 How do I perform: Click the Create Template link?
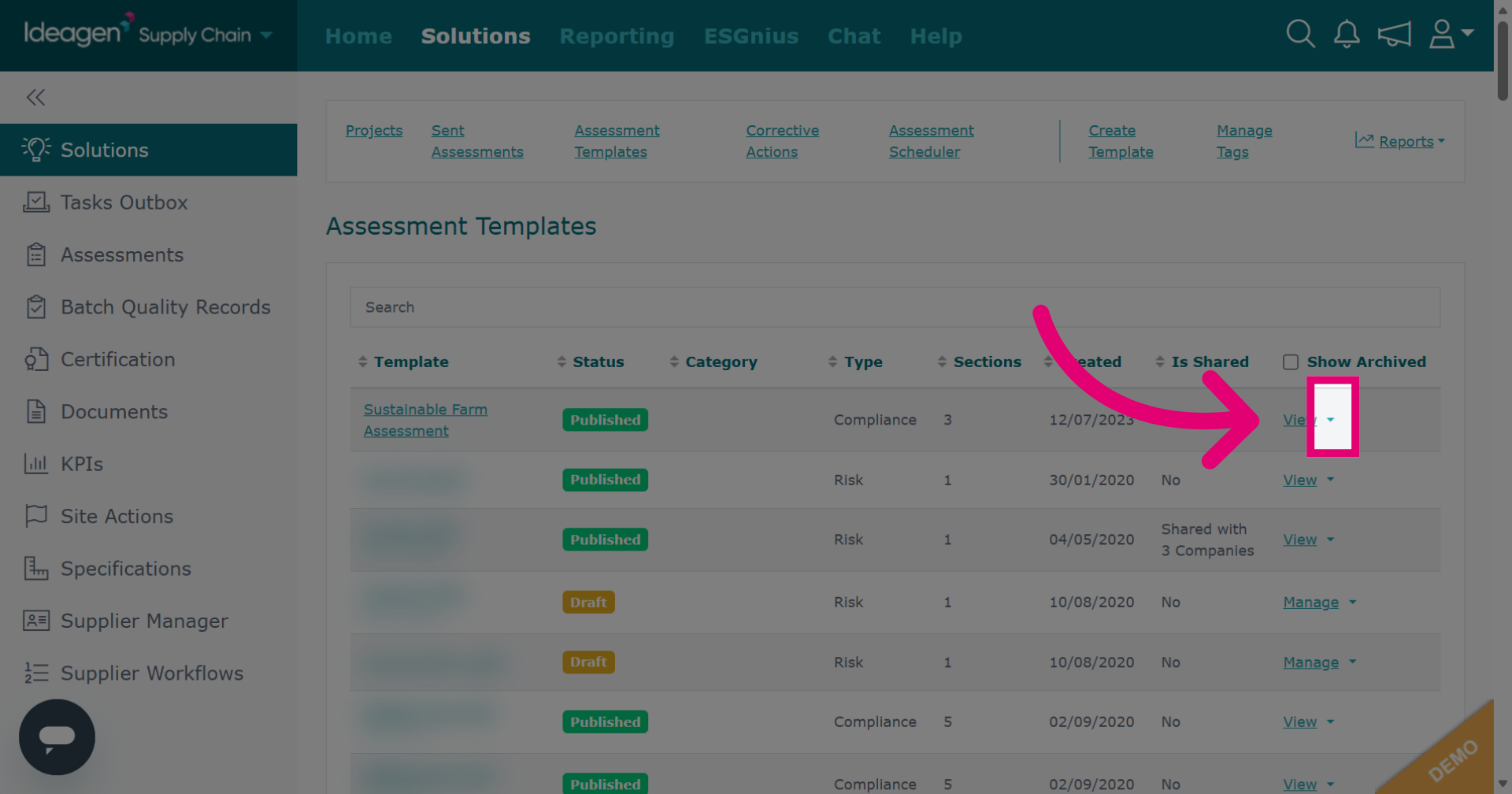[x=1121, y=141]
